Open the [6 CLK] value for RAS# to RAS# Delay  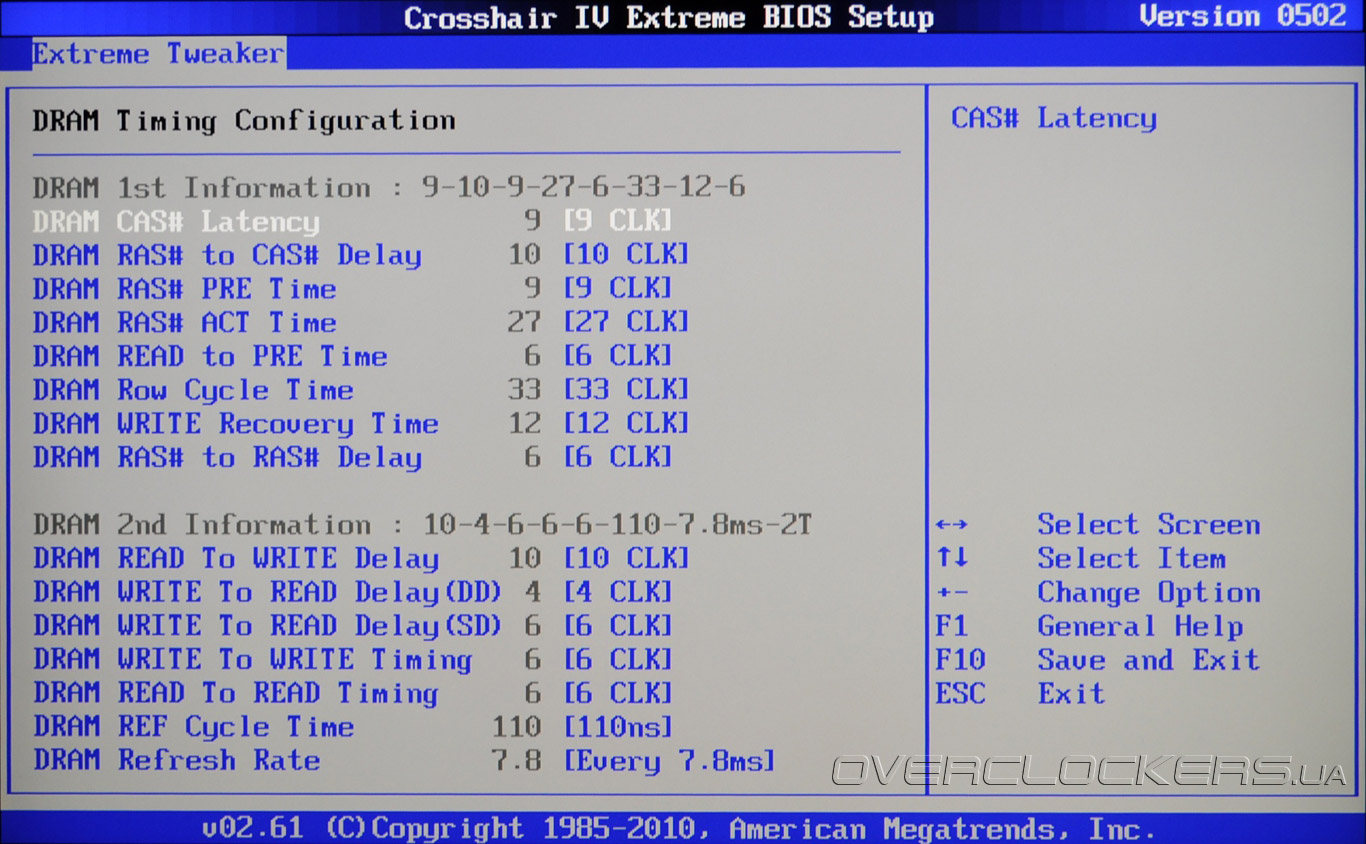(618, 458)
